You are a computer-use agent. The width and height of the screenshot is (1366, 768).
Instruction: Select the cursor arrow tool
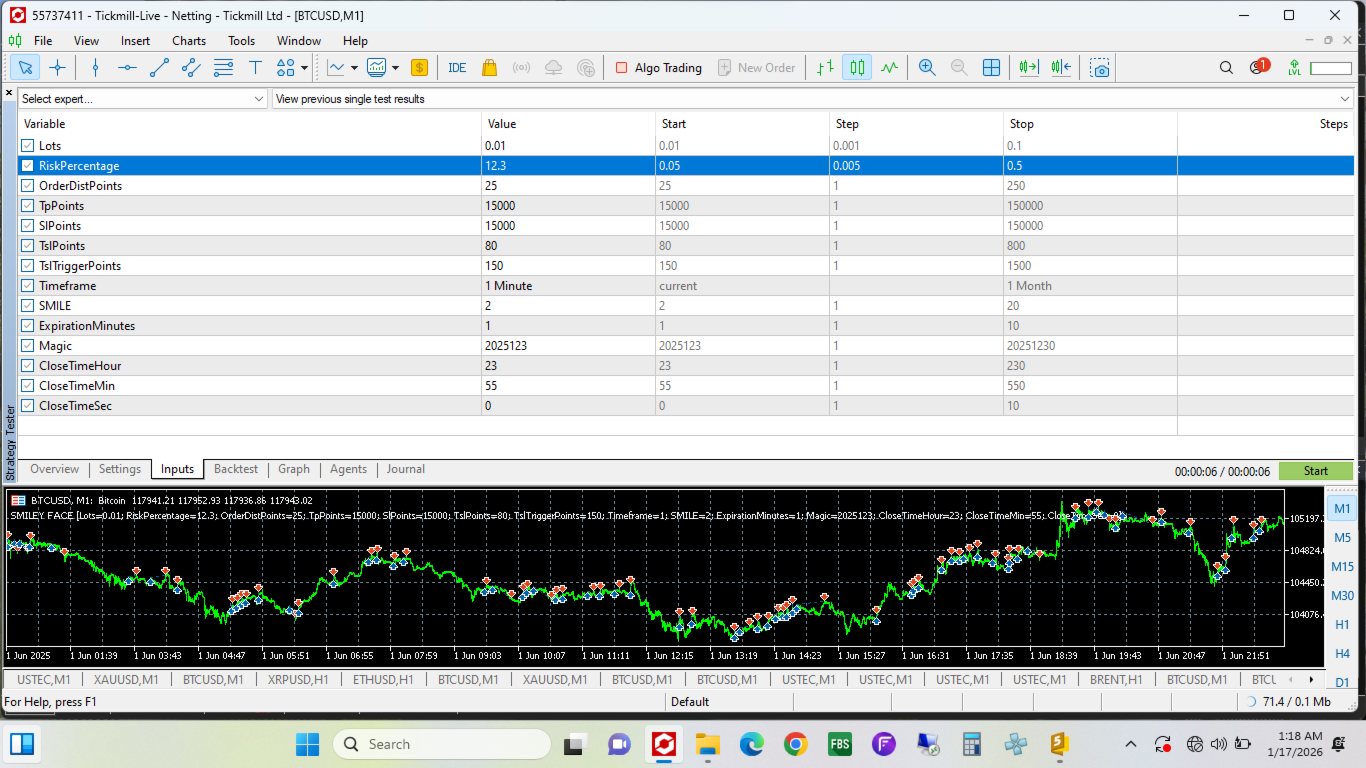26,68
